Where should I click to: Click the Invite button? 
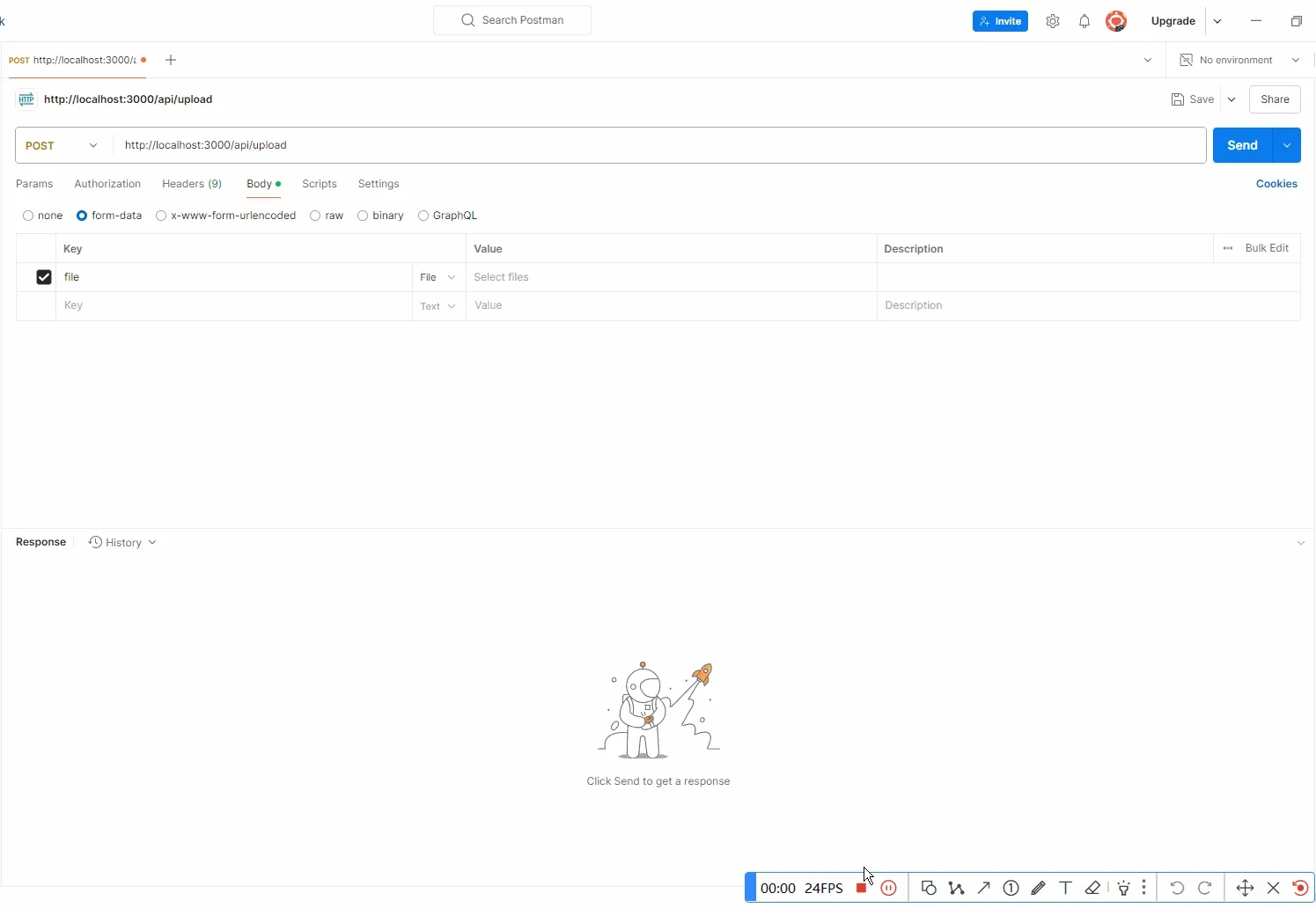pyautogui.click(x=1000, y=21)
